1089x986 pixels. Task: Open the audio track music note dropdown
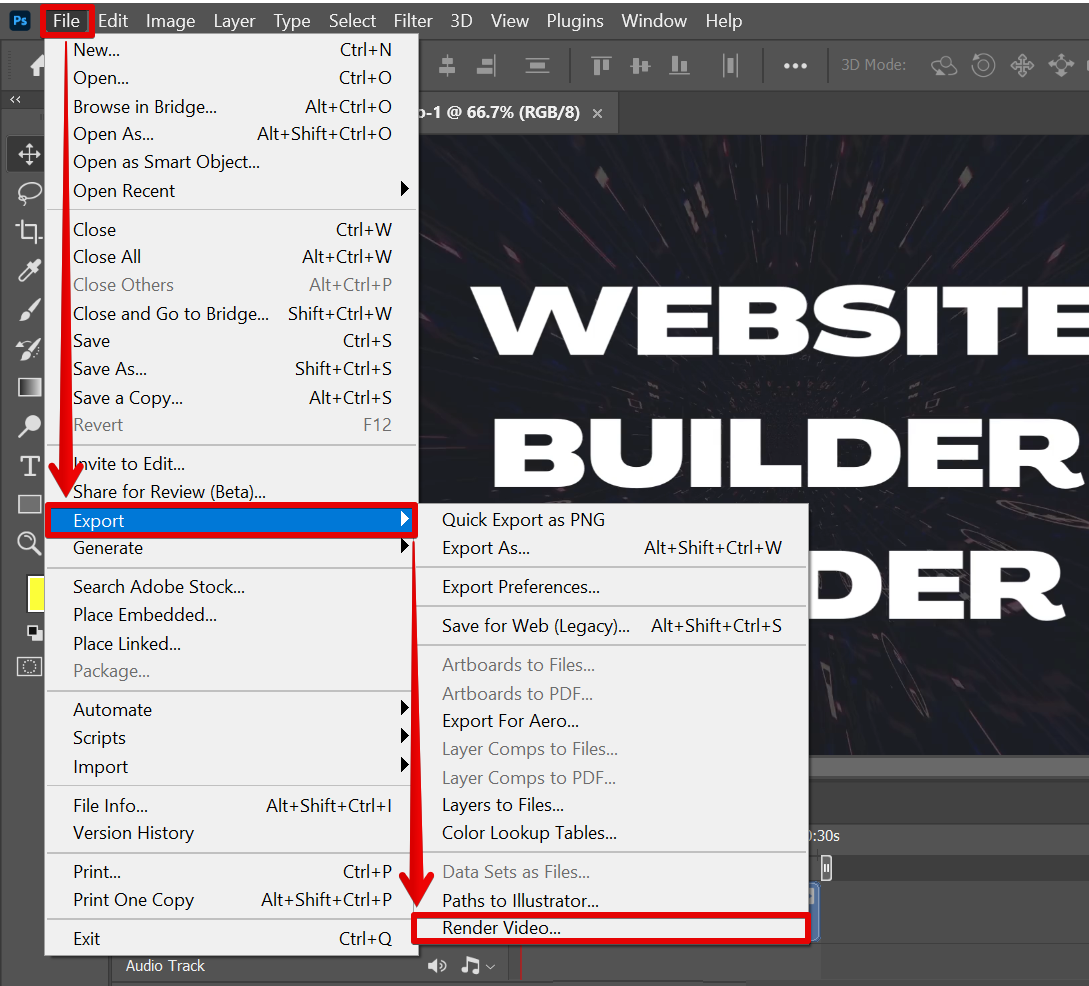(x=479, y=965)
